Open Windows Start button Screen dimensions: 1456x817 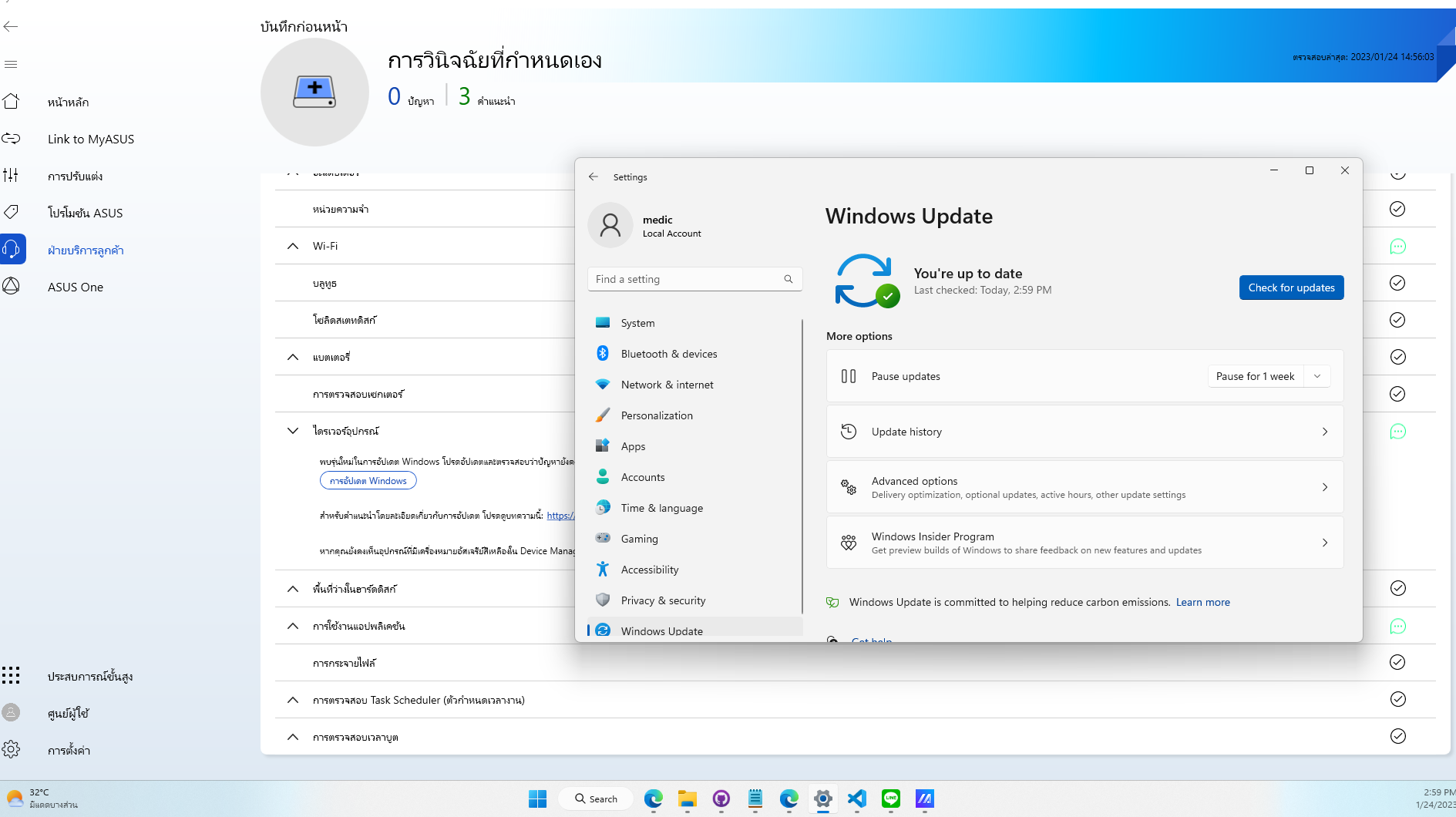click(537, 799)
